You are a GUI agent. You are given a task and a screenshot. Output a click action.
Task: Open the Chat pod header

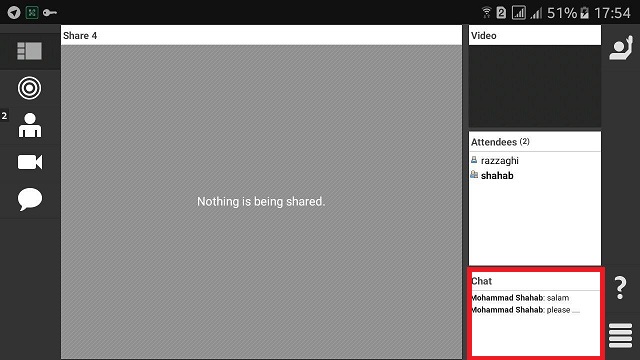[x=482, y=281]
